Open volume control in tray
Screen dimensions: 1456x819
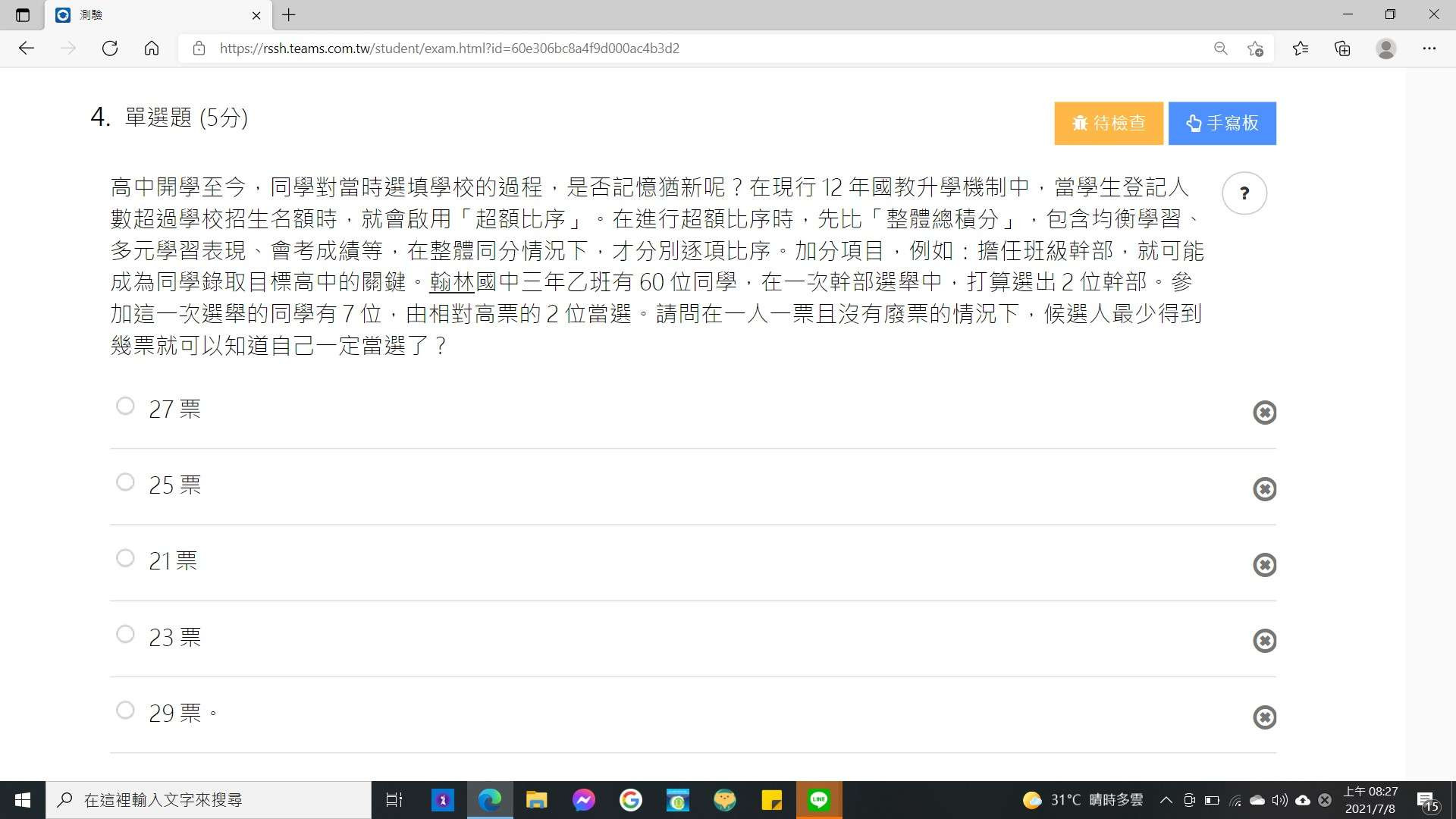1280,800
